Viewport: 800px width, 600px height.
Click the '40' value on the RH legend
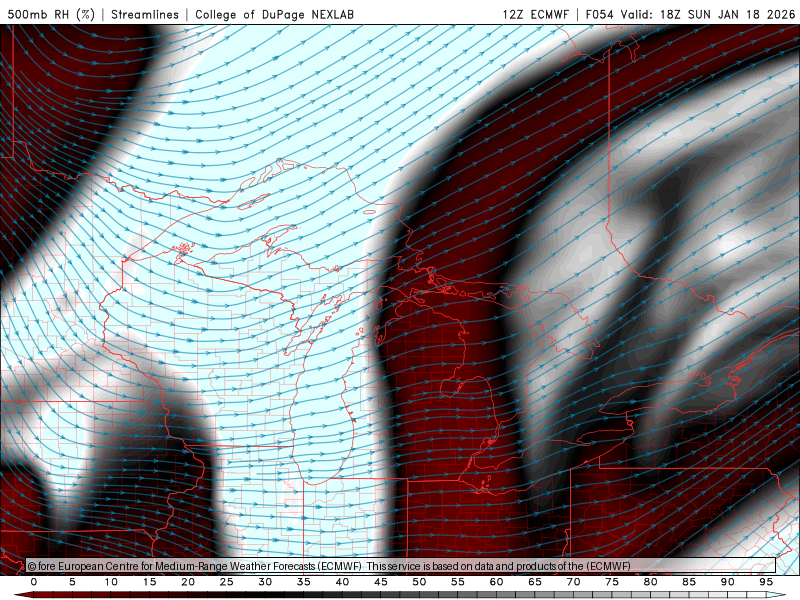[x=342, y=582]
